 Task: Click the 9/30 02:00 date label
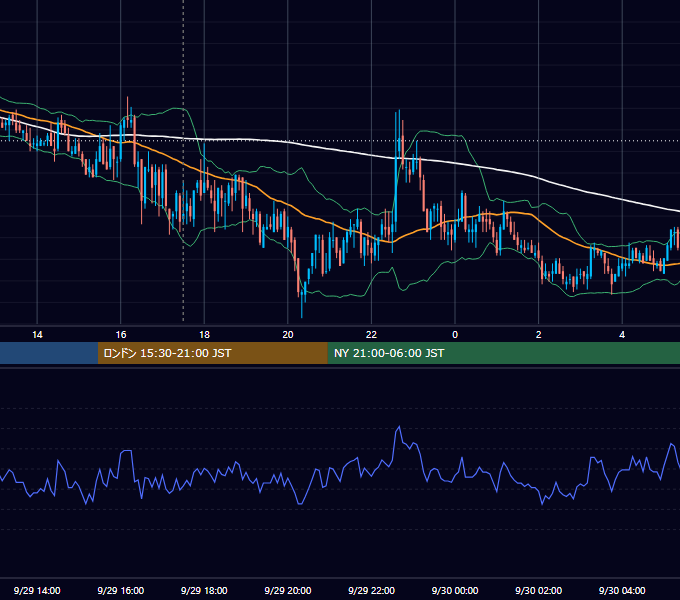click(x=539, y=590)
